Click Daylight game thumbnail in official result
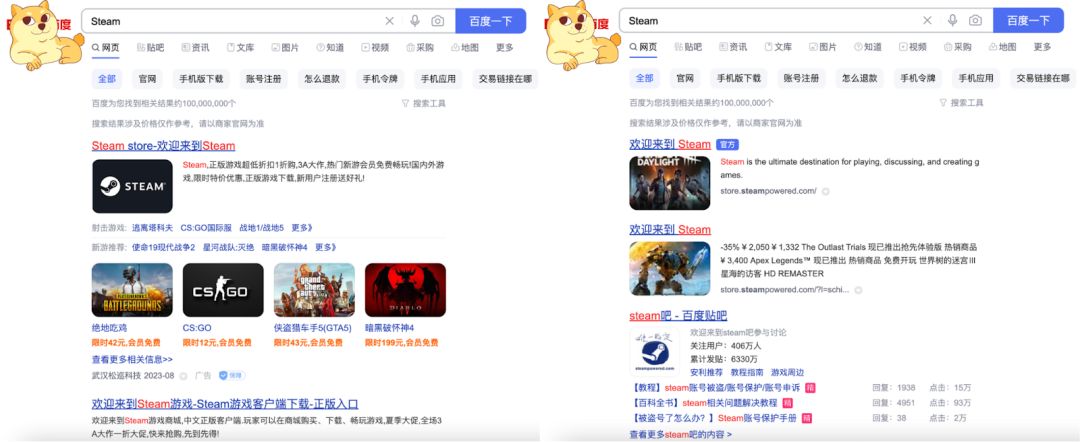1080x442 pixels. click(669, 183)
